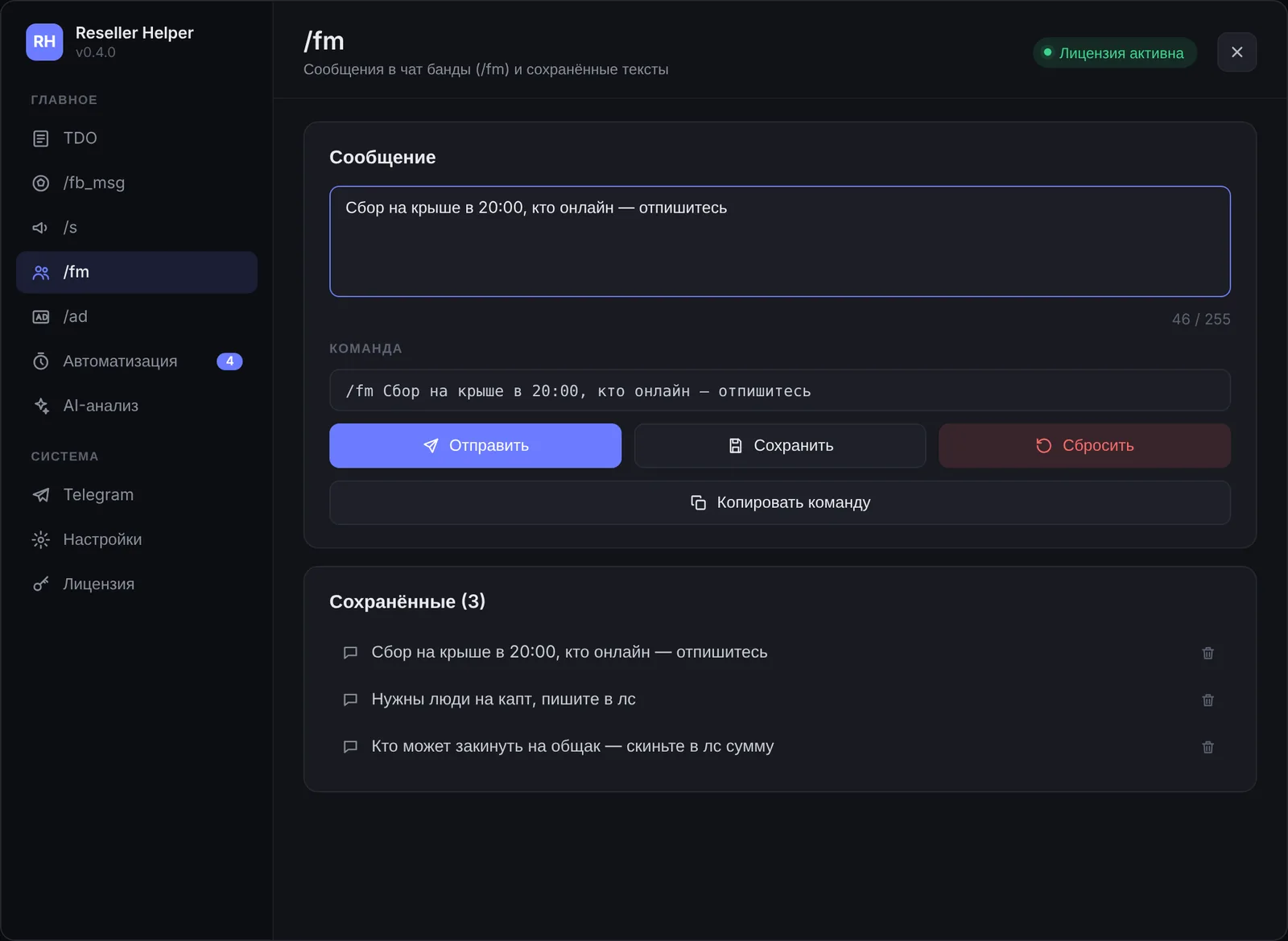The width and height of the screenshot is (1288, 941).
Task: Click the '46 / 255' character counter
Action: click(x=1201, y=320)
